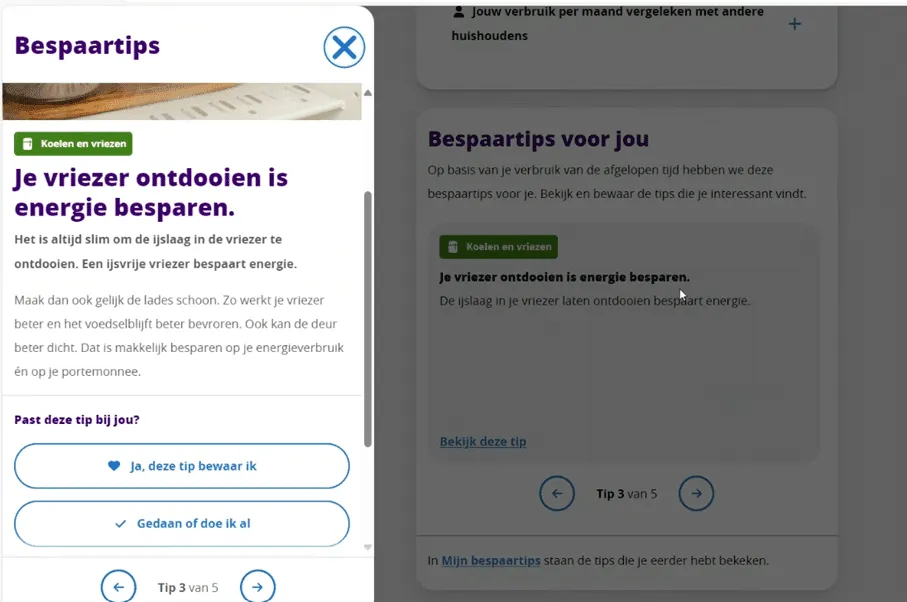Click the 'Bespaartips voor jou' heading

539,139
